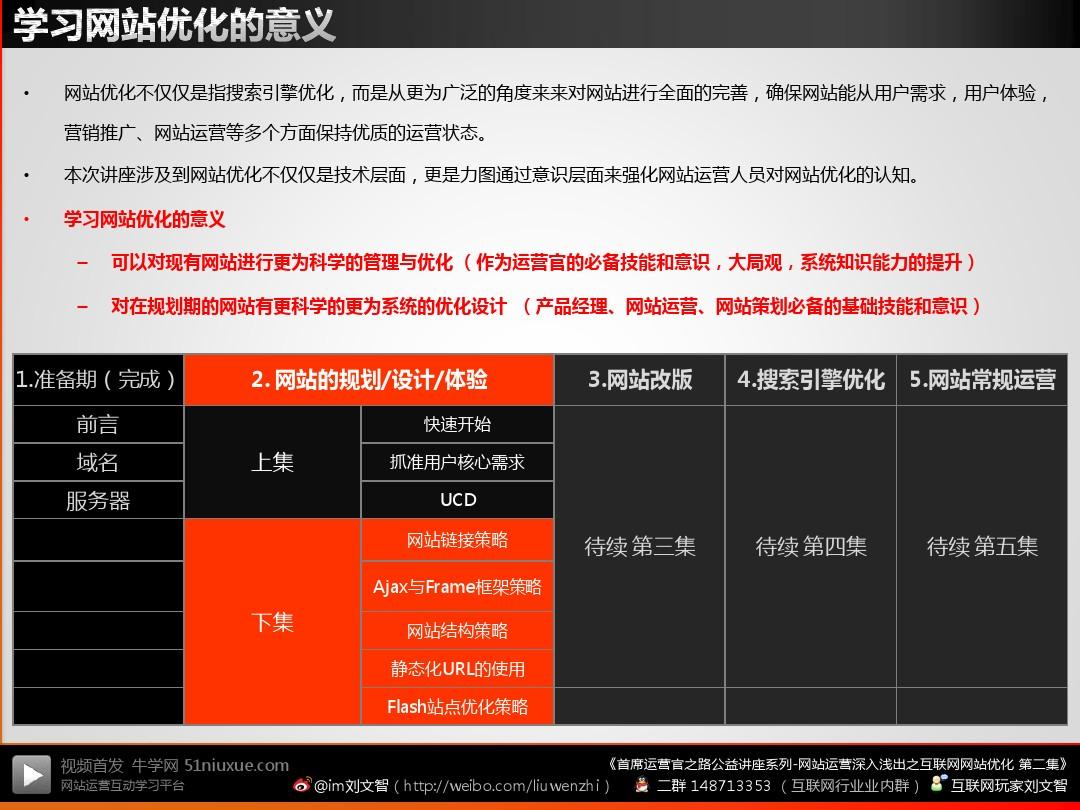Click the Flash站点优化策略 cell
The image size is (1080, 810).
click(x=457, y=707)
